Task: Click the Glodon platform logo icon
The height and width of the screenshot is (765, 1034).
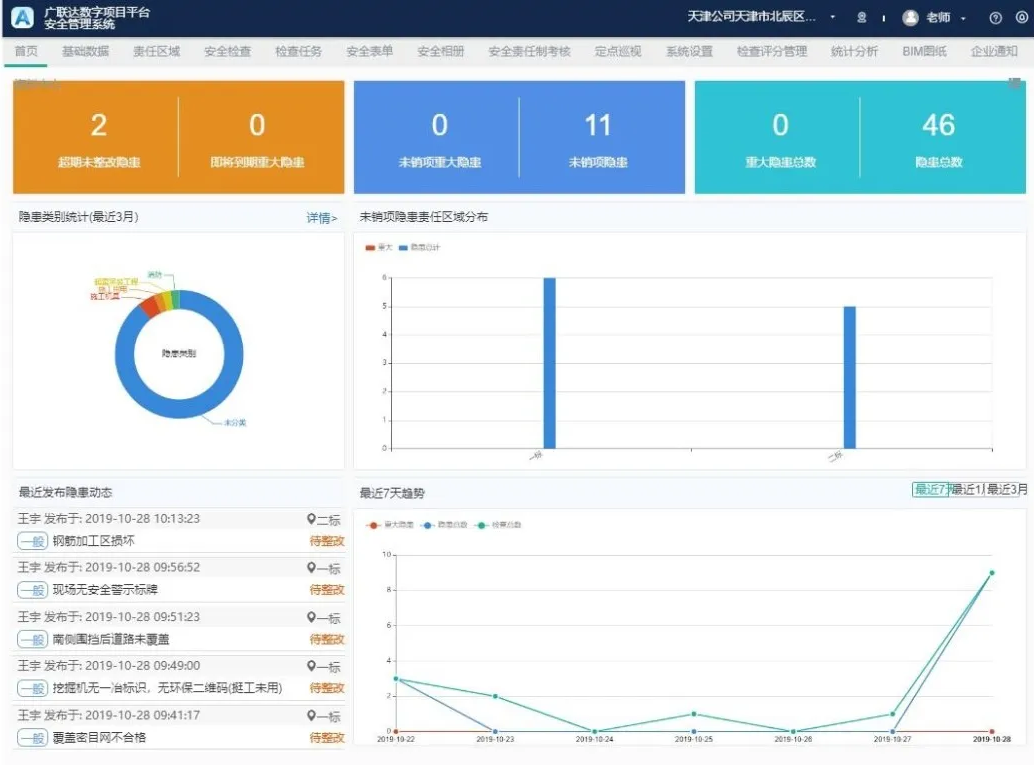Action: pyautogui.click(x=22, y=17)
